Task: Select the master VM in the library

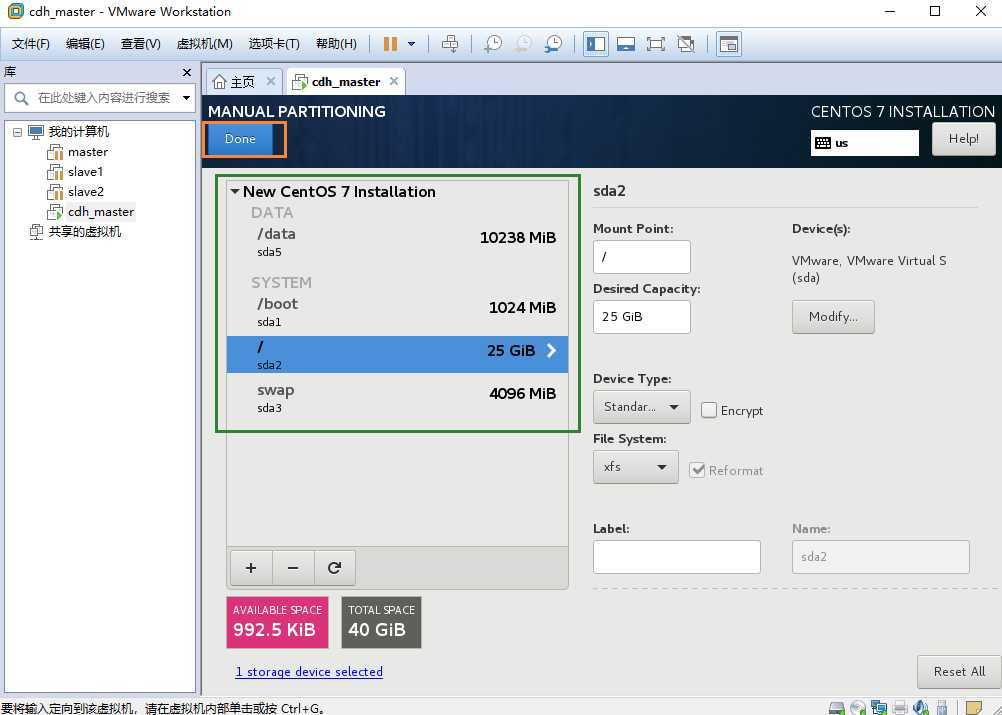Action: pyautogui.click(x=88, y=152)
